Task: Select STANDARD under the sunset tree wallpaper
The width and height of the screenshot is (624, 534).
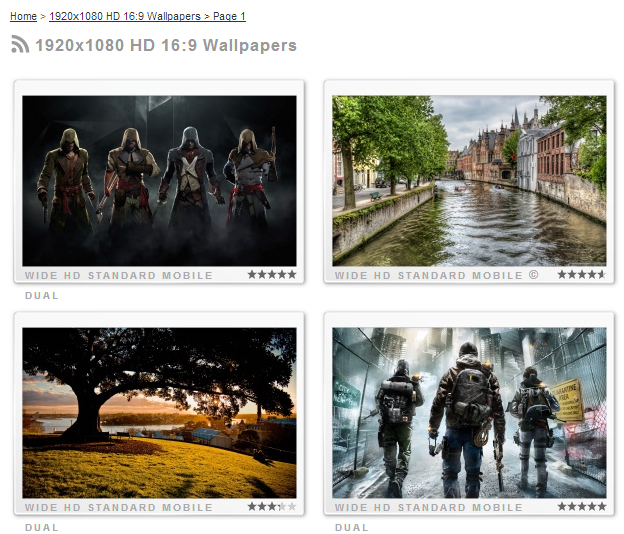Action: point(122,507)
